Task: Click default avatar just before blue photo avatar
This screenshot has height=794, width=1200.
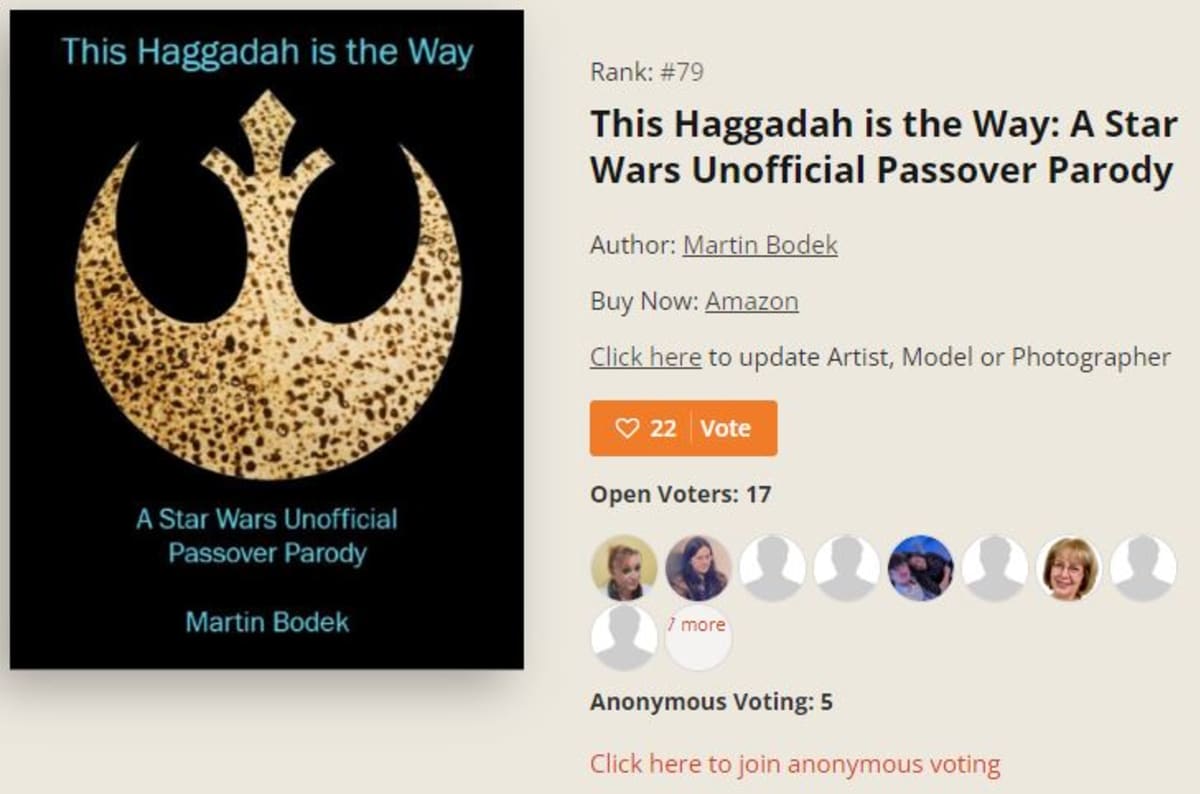Action: [846, 568]
